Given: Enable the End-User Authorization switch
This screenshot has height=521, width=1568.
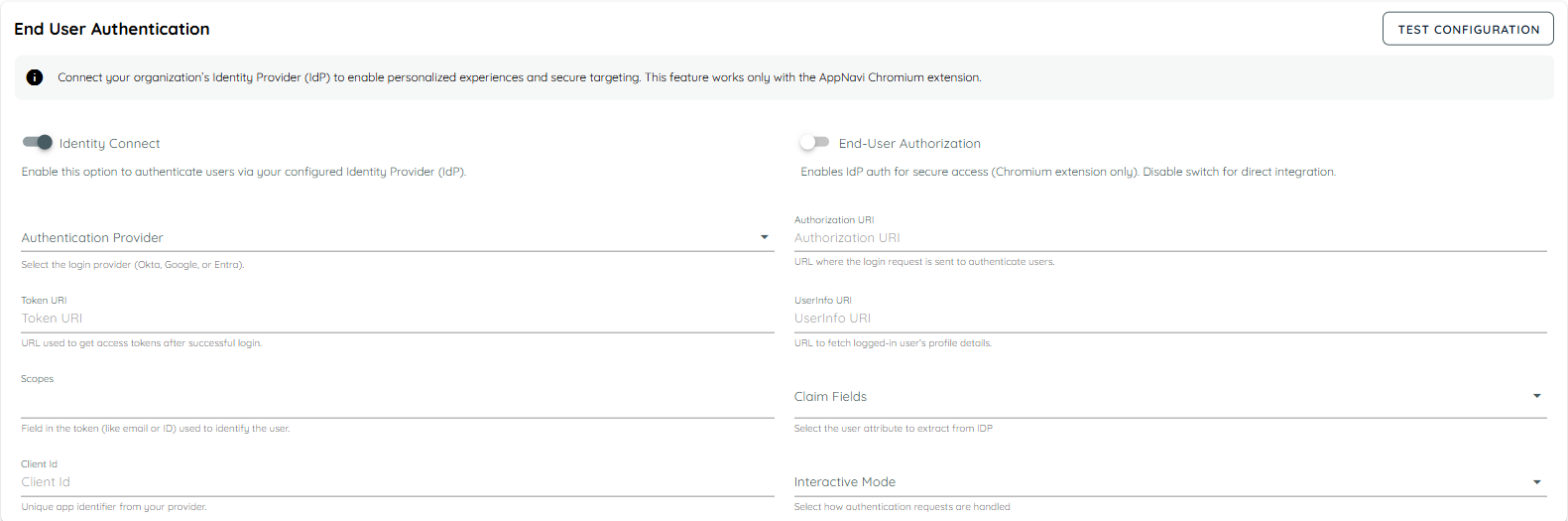Looking at the screenshot, I should point(814,143).
